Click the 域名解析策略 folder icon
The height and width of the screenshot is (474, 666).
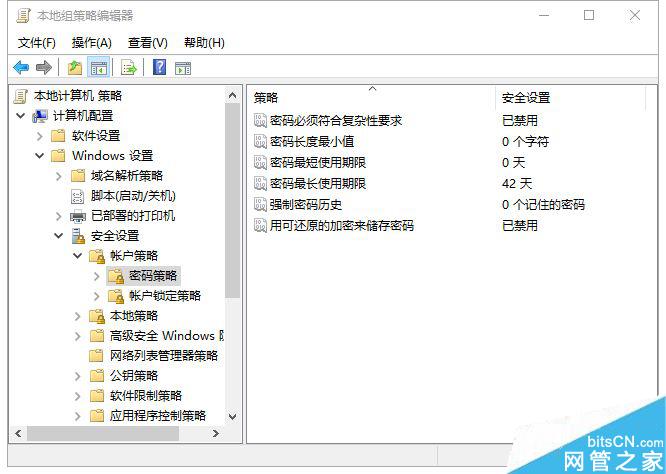point(78,176)
